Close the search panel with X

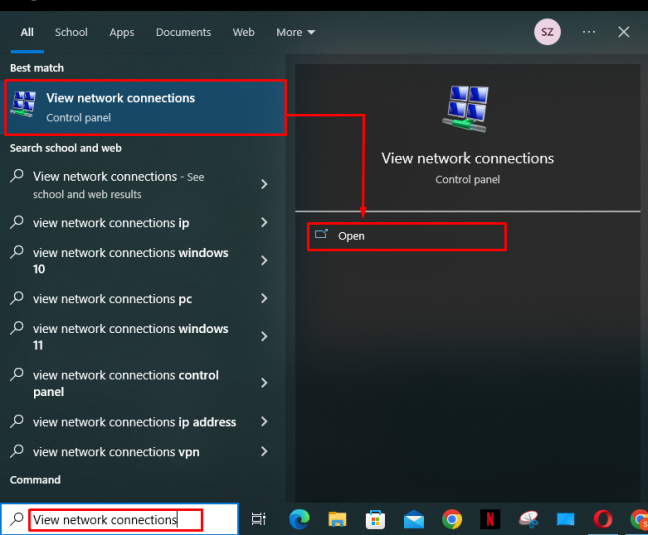(624, 32)
